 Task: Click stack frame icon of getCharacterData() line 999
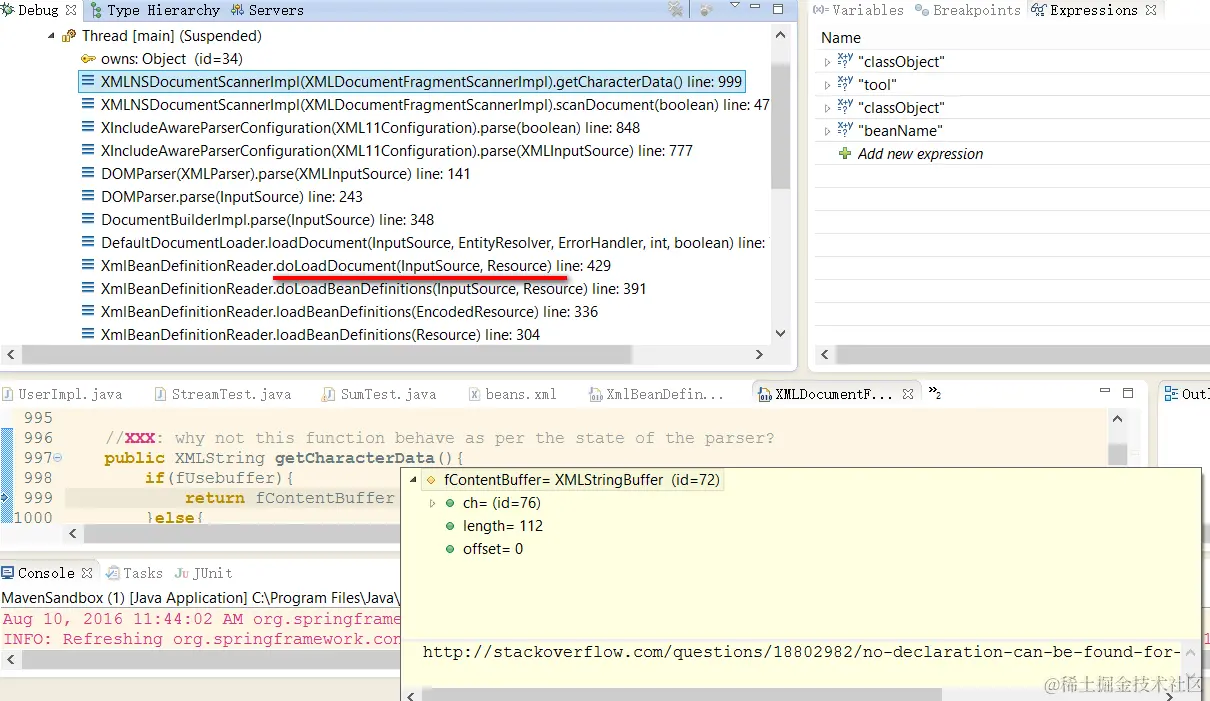coord(89,82)
